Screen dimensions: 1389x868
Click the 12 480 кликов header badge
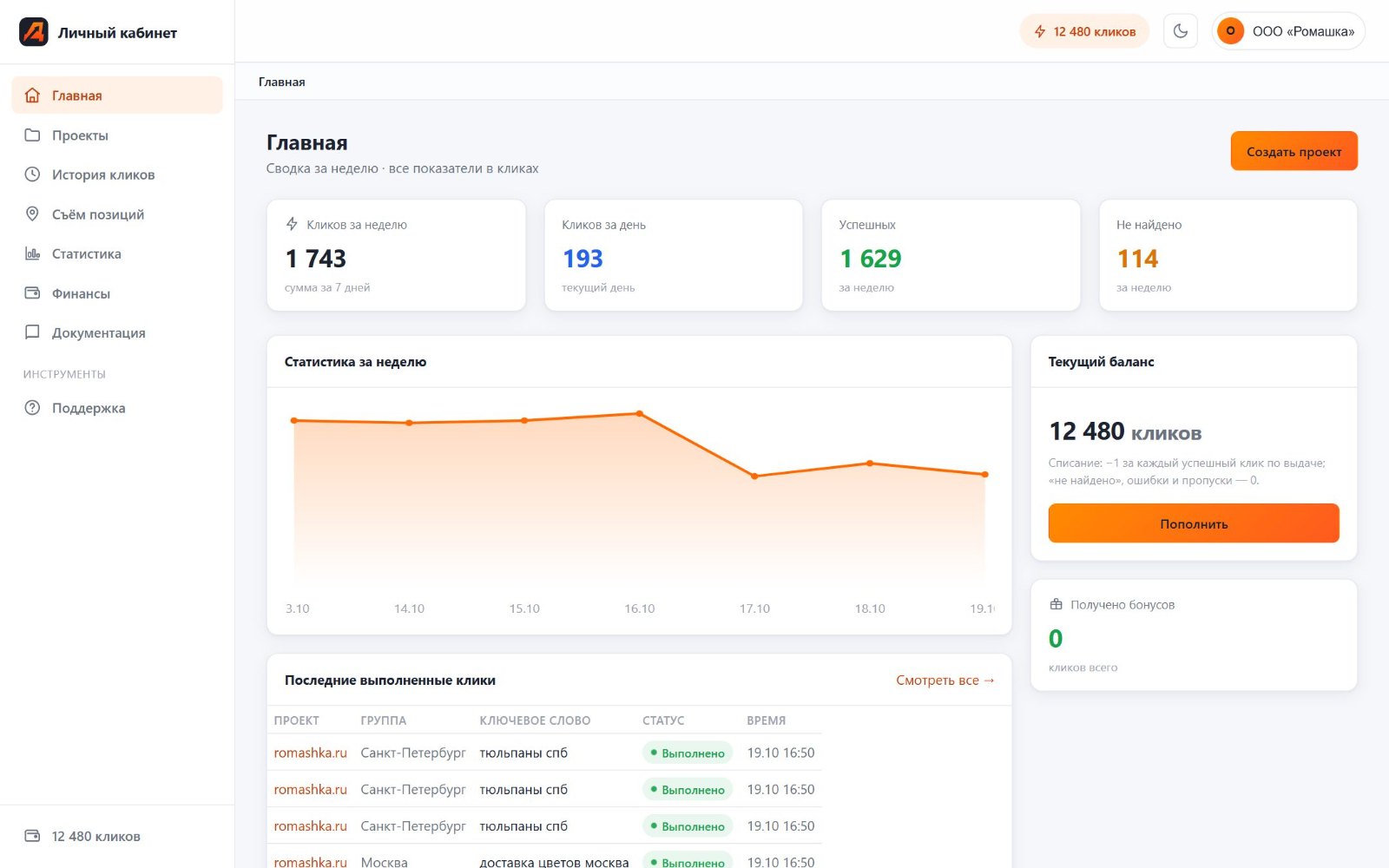[1084, 31]
